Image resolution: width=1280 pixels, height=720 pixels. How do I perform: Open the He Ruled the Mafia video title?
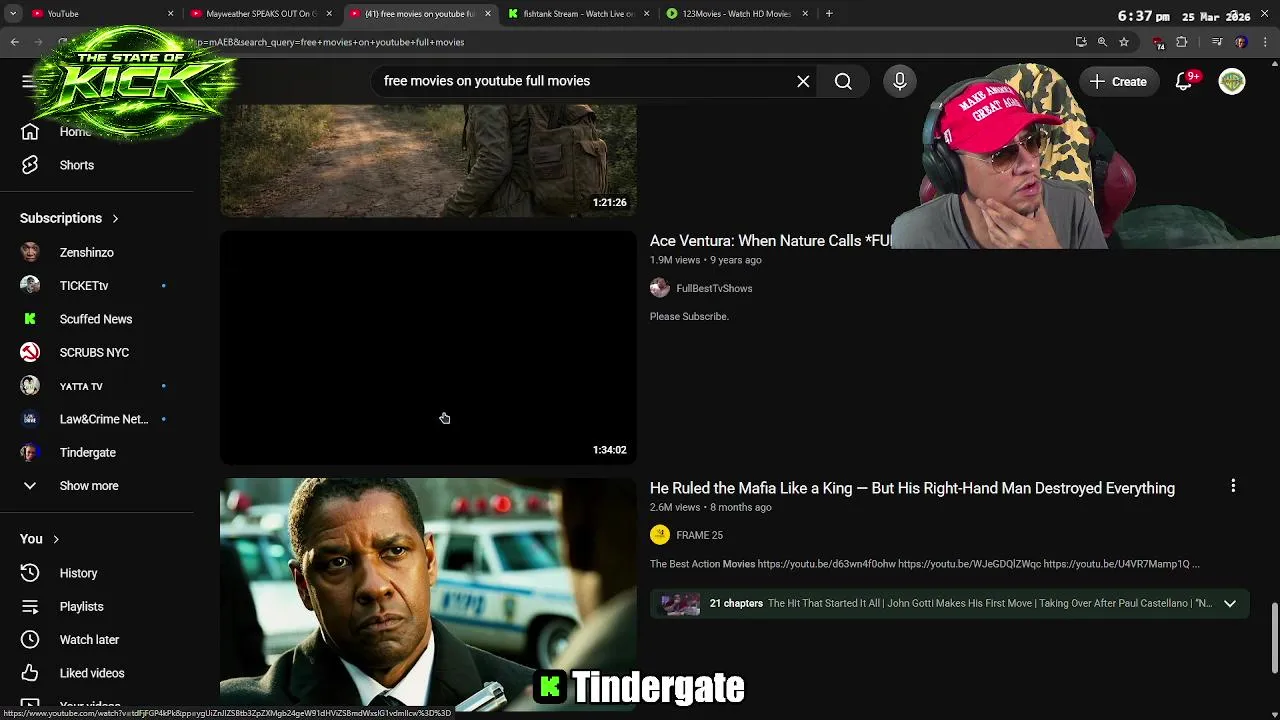pos(912,488)
